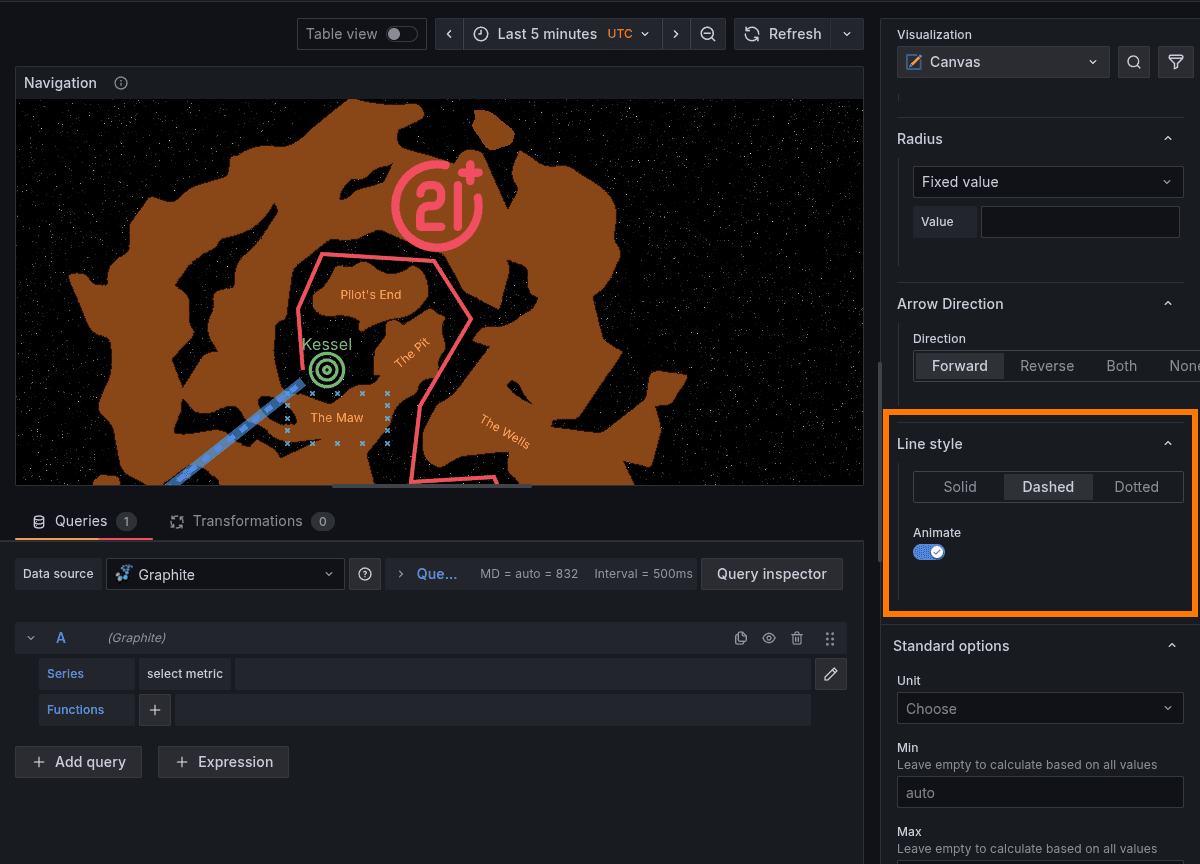The image size is (1200, 864).
Task: Zoom out the time range with magnifier icon
Action: [x=708, y=33]
